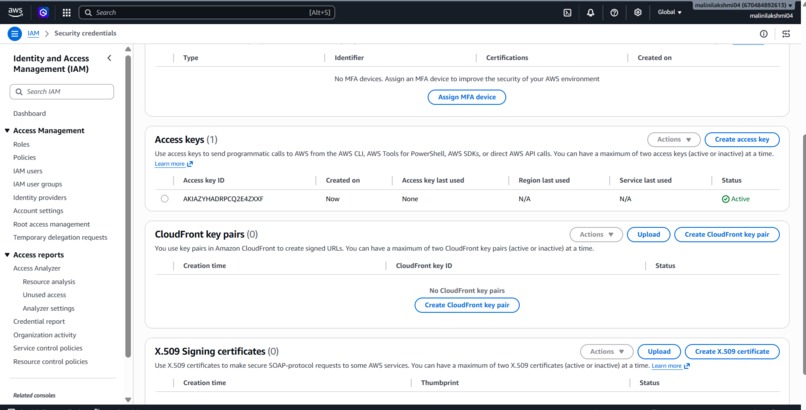Open the Amazon Q purple icon
This screenshot has height=410, width=806.
[43, 12]
